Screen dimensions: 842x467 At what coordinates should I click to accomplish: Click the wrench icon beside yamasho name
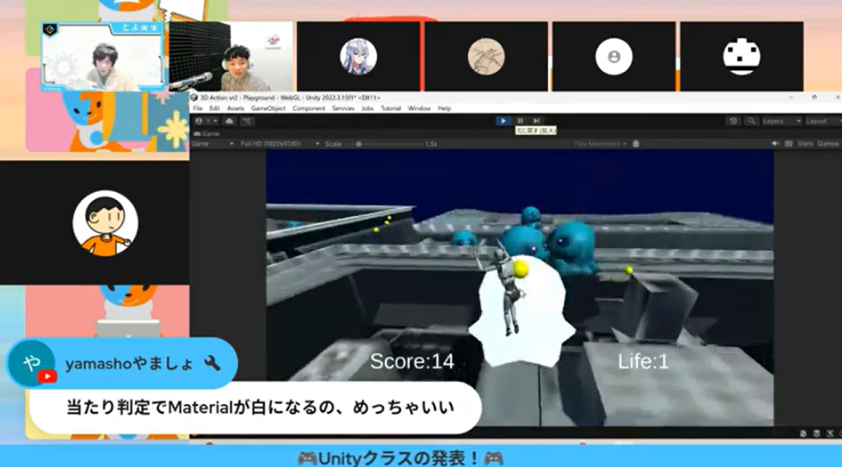(213, 364)
